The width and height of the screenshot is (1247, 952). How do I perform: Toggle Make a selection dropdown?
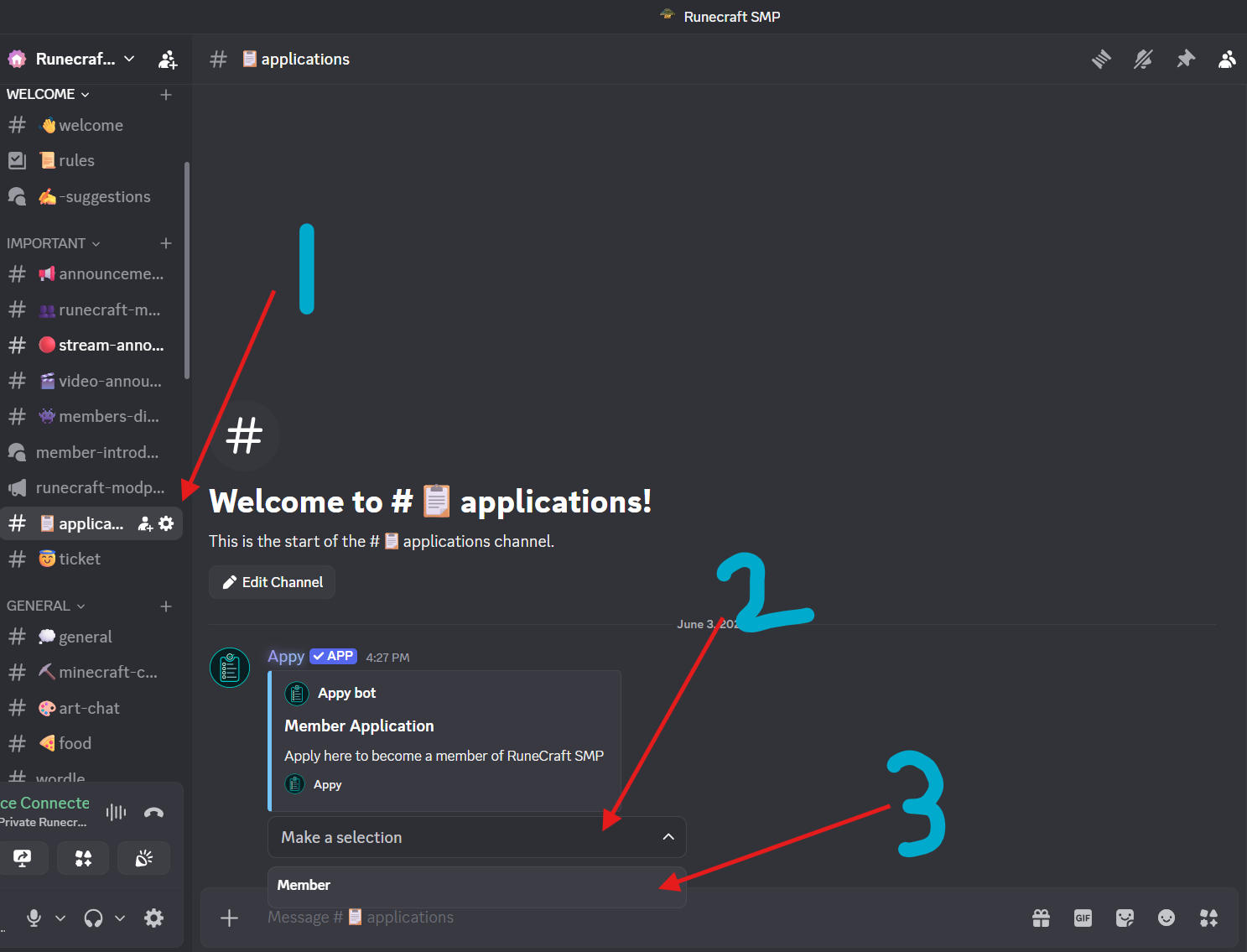(476, 837)
